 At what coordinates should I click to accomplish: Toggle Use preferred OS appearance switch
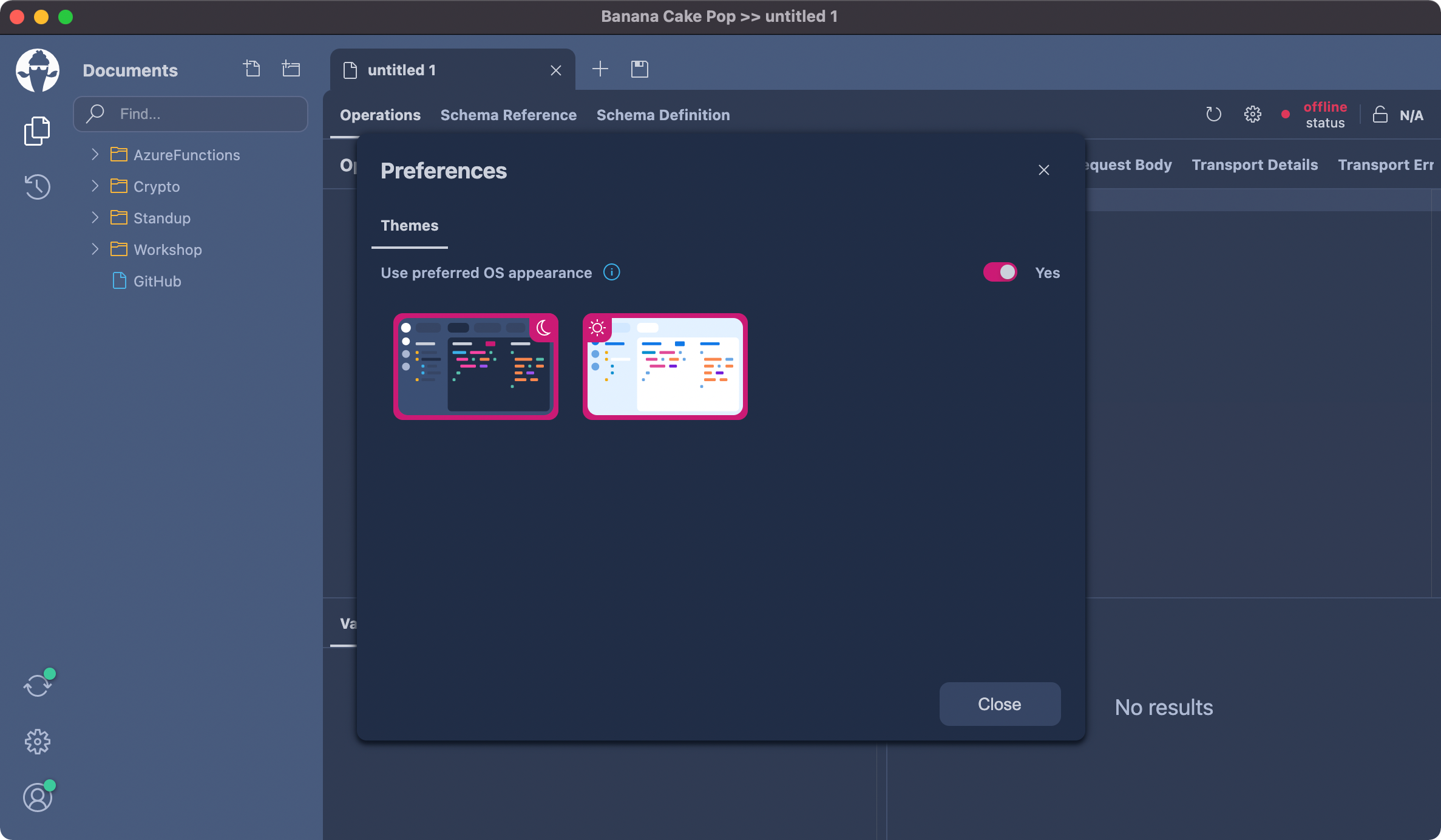click(x=1000, y=272)
